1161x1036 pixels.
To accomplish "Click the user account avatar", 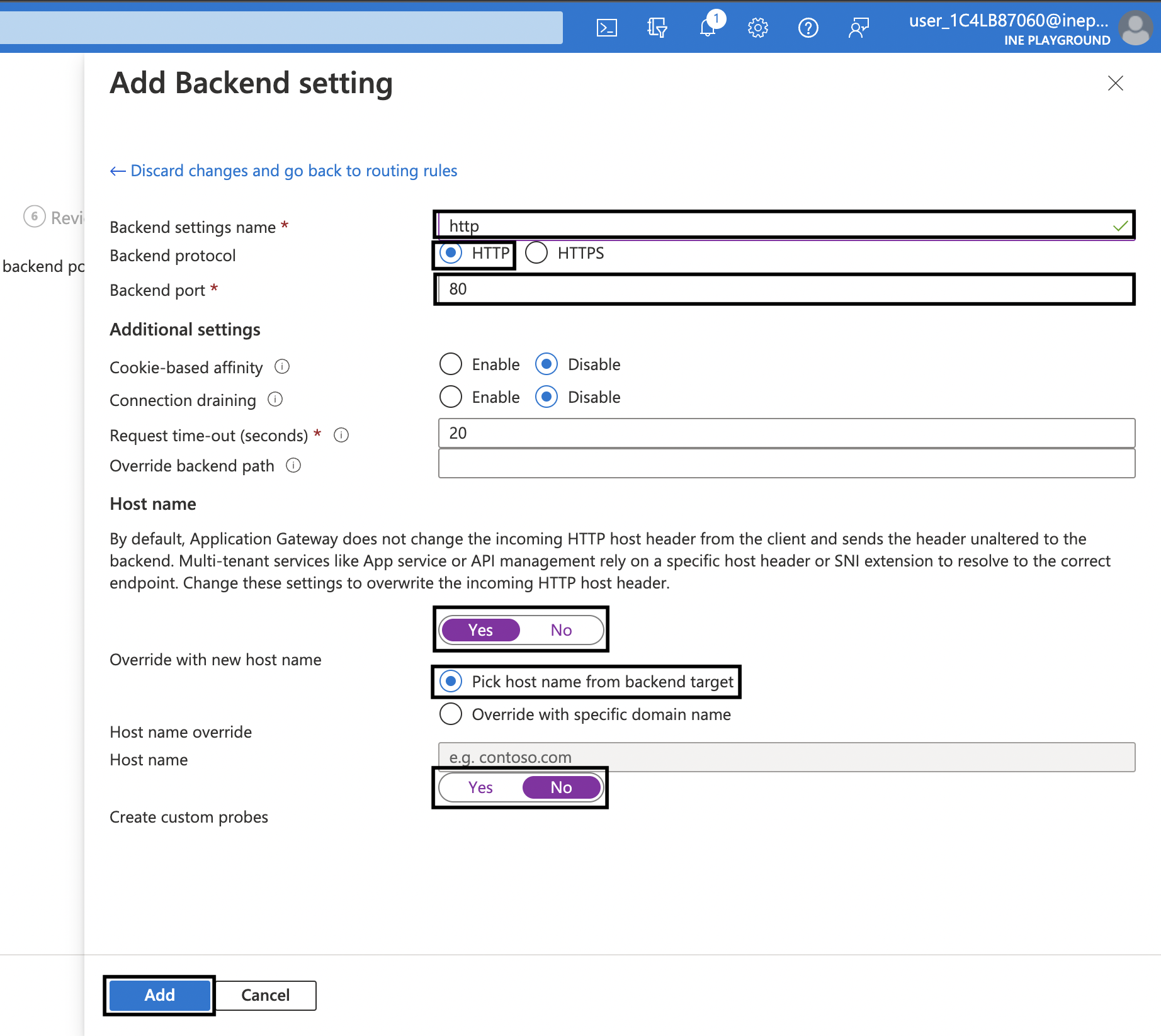I will coord(1135,28).
